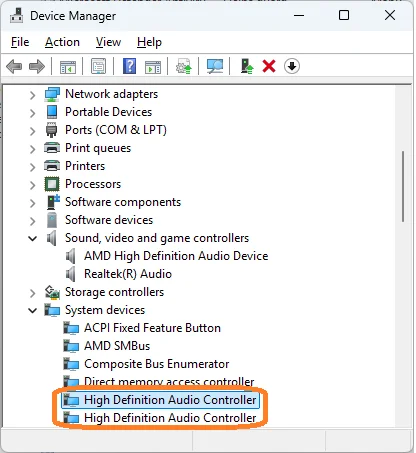Click the vertical scrollbar thumb
416x453 pixels.
403,187
